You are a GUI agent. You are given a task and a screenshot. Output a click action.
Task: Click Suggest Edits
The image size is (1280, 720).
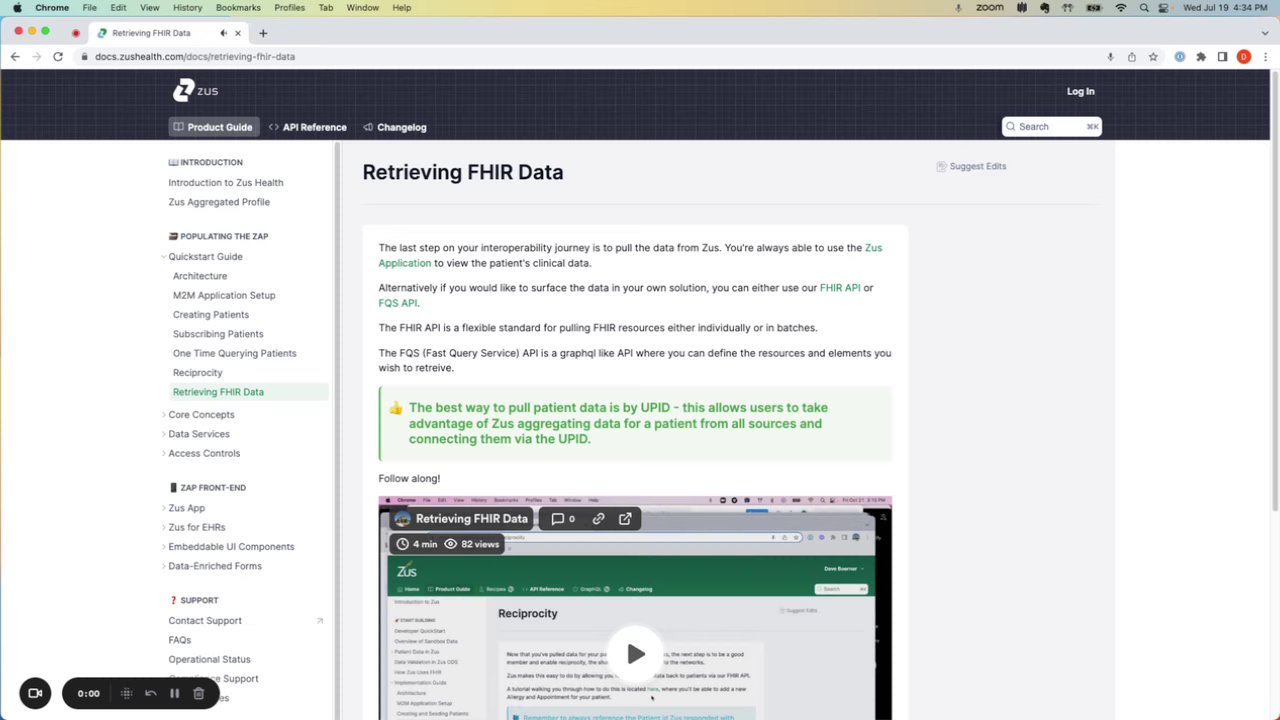971,166
